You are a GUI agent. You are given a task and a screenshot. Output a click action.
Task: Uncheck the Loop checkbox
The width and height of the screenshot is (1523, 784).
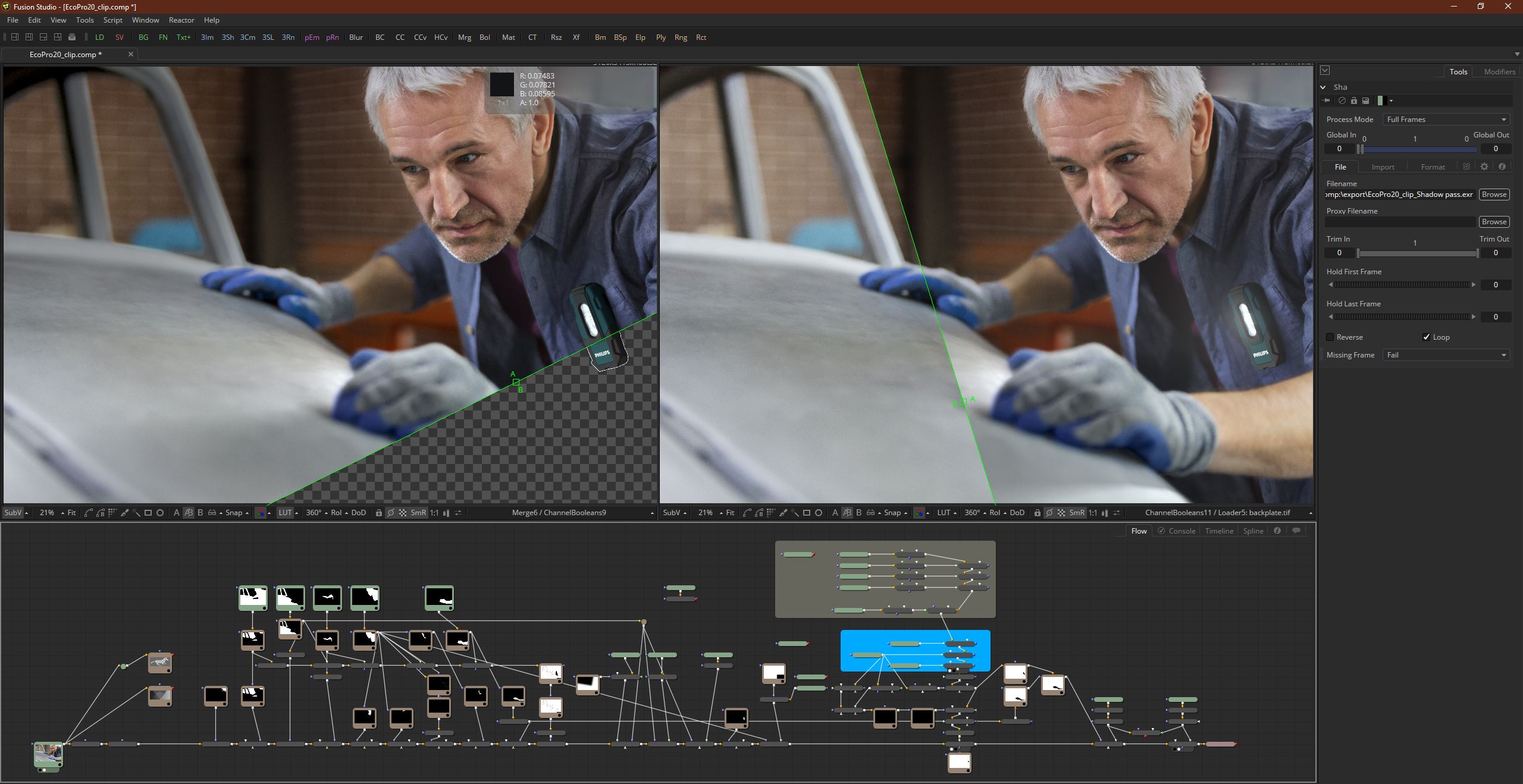click(x=1426, y=337)
